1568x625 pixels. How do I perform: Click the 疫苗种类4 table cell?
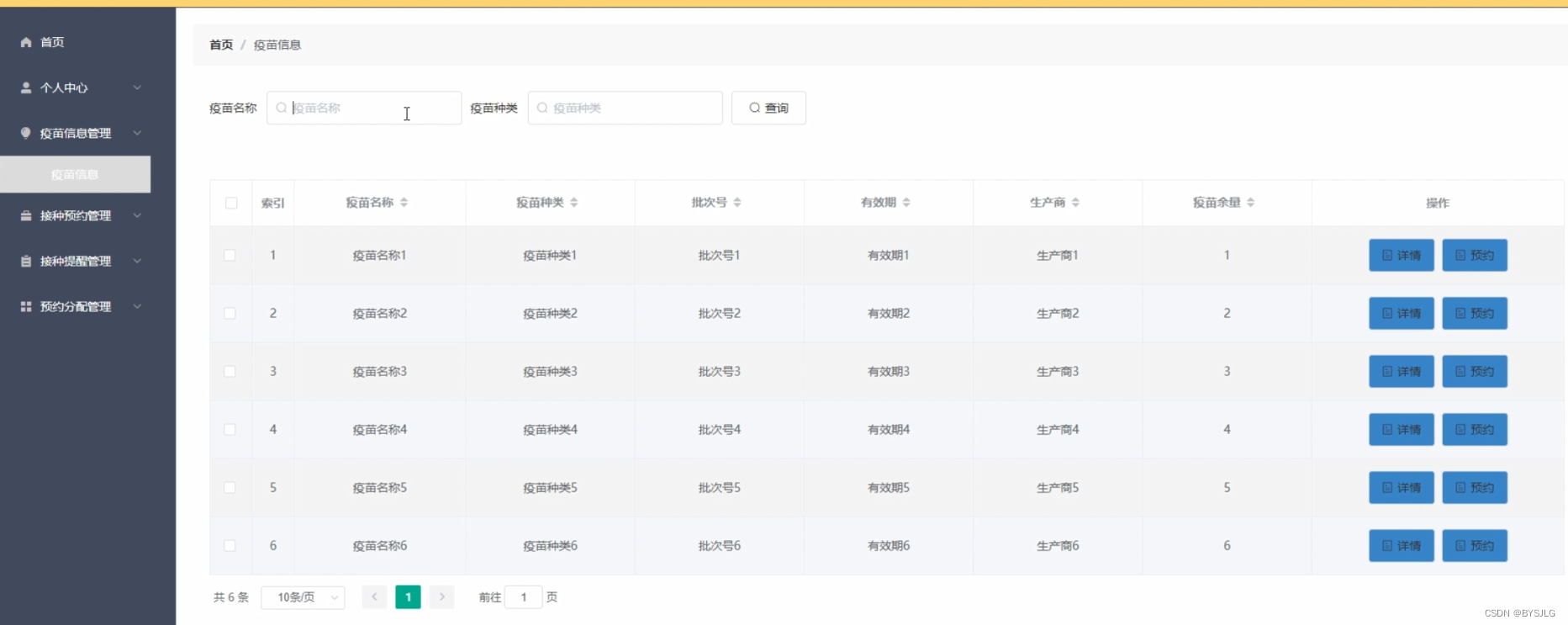(550, 429)
